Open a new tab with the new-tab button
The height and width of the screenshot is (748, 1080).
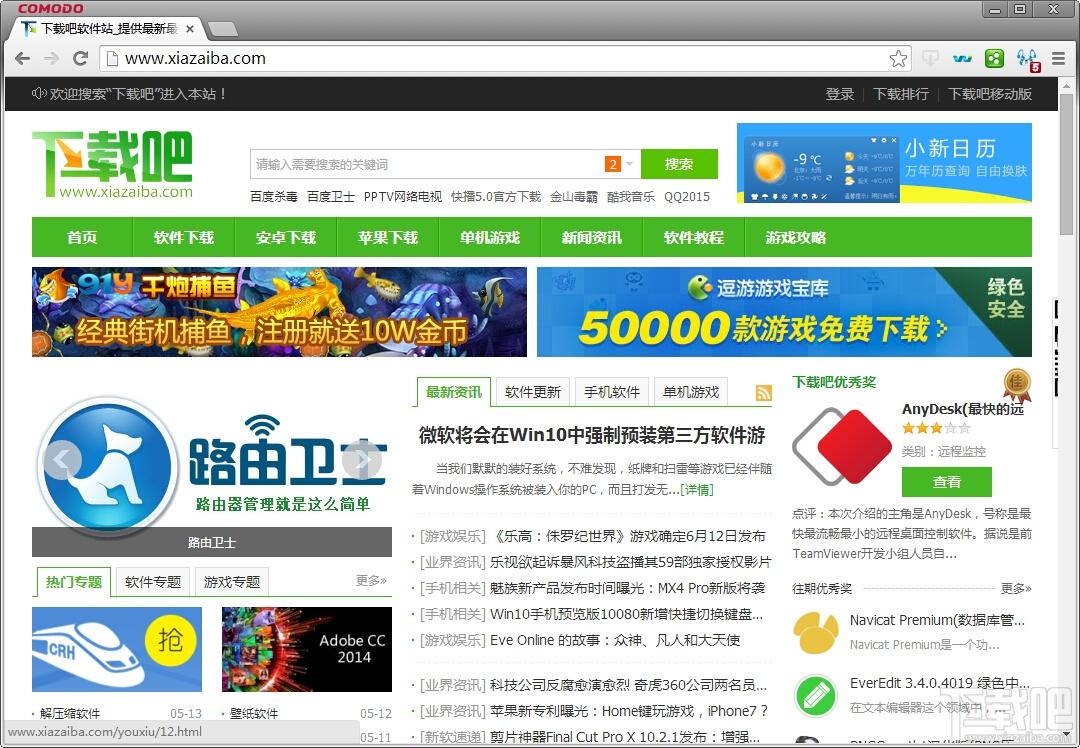point(222,29)
